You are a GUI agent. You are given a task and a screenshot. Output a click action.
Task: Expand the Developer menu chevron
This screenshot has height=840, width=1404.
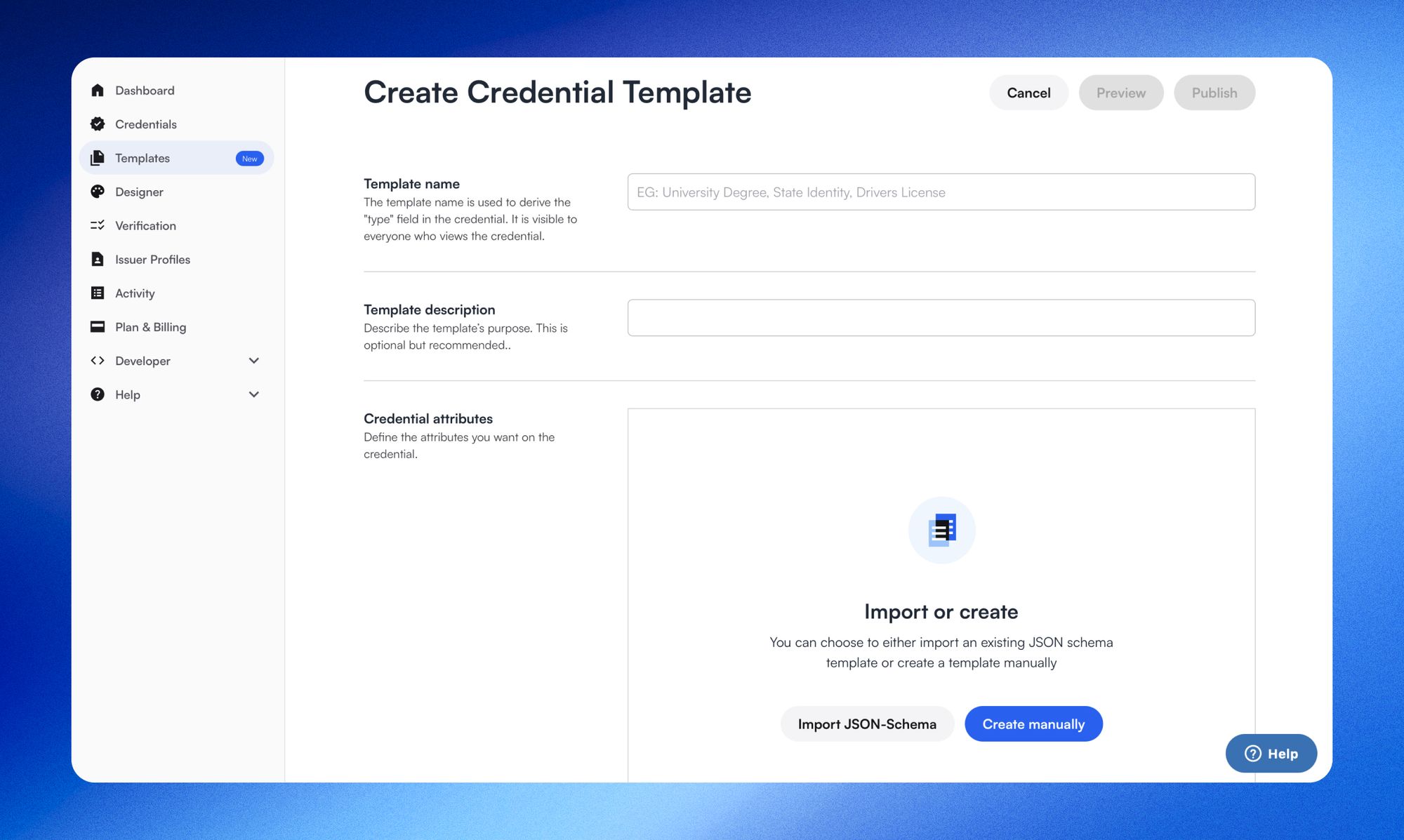pos(254,361)
